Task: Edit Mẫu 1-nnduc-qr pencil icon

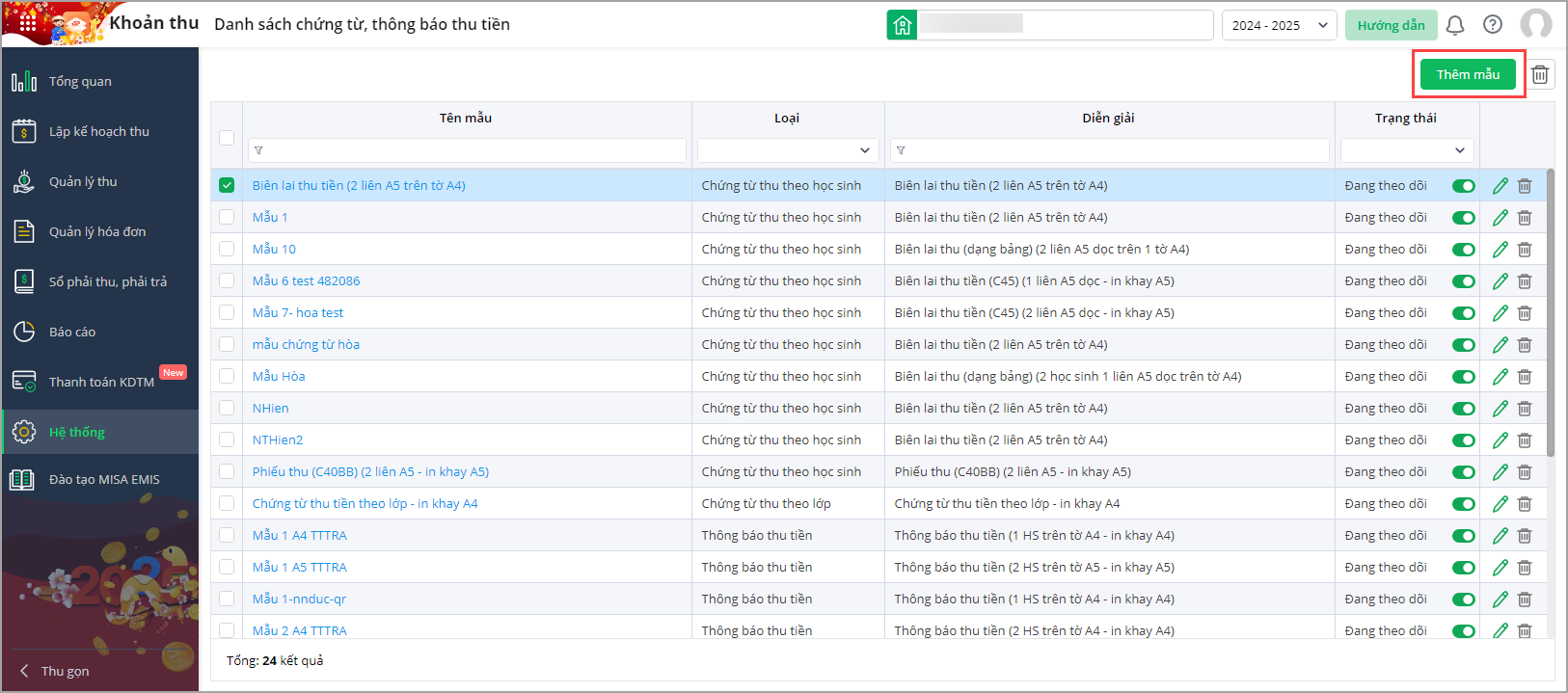Action: [1500, 600]
